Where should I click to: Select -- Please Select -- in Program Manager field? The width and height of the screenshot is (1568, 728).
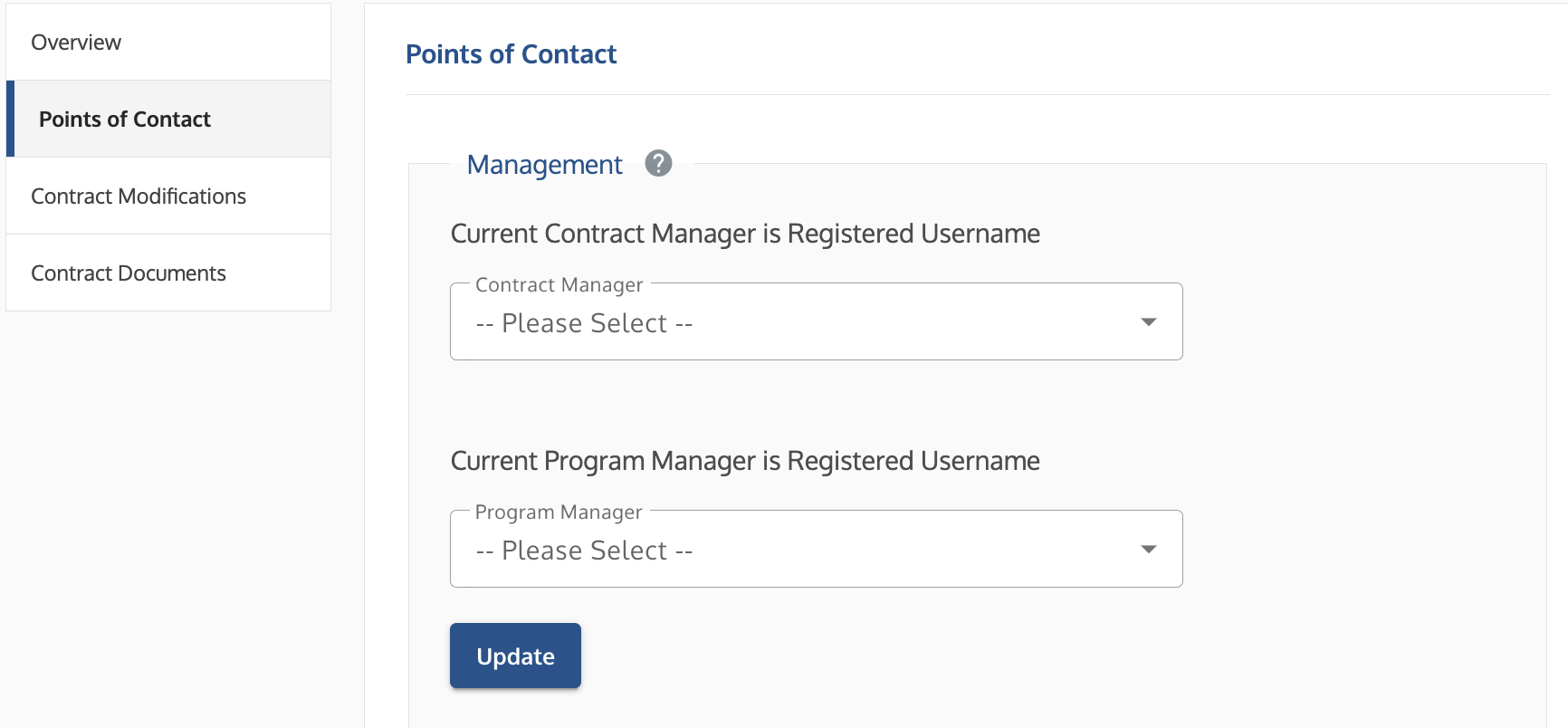pyautogui.click(x=583, y=551)
